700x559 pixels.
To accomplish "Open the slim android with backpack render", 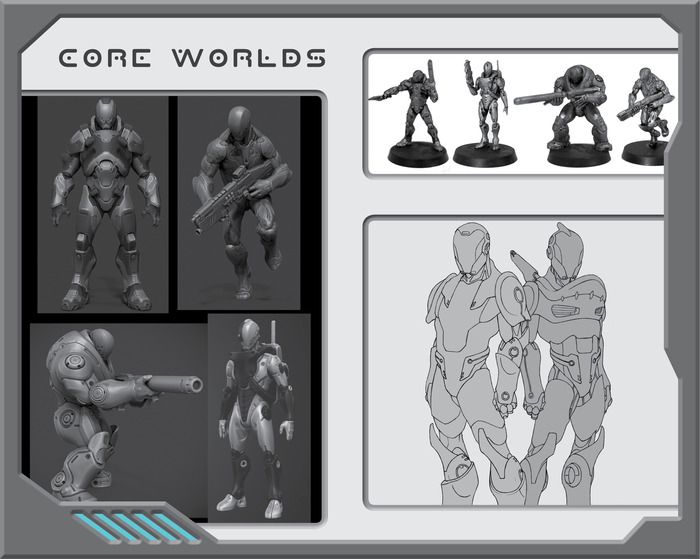I will (259, 418).
